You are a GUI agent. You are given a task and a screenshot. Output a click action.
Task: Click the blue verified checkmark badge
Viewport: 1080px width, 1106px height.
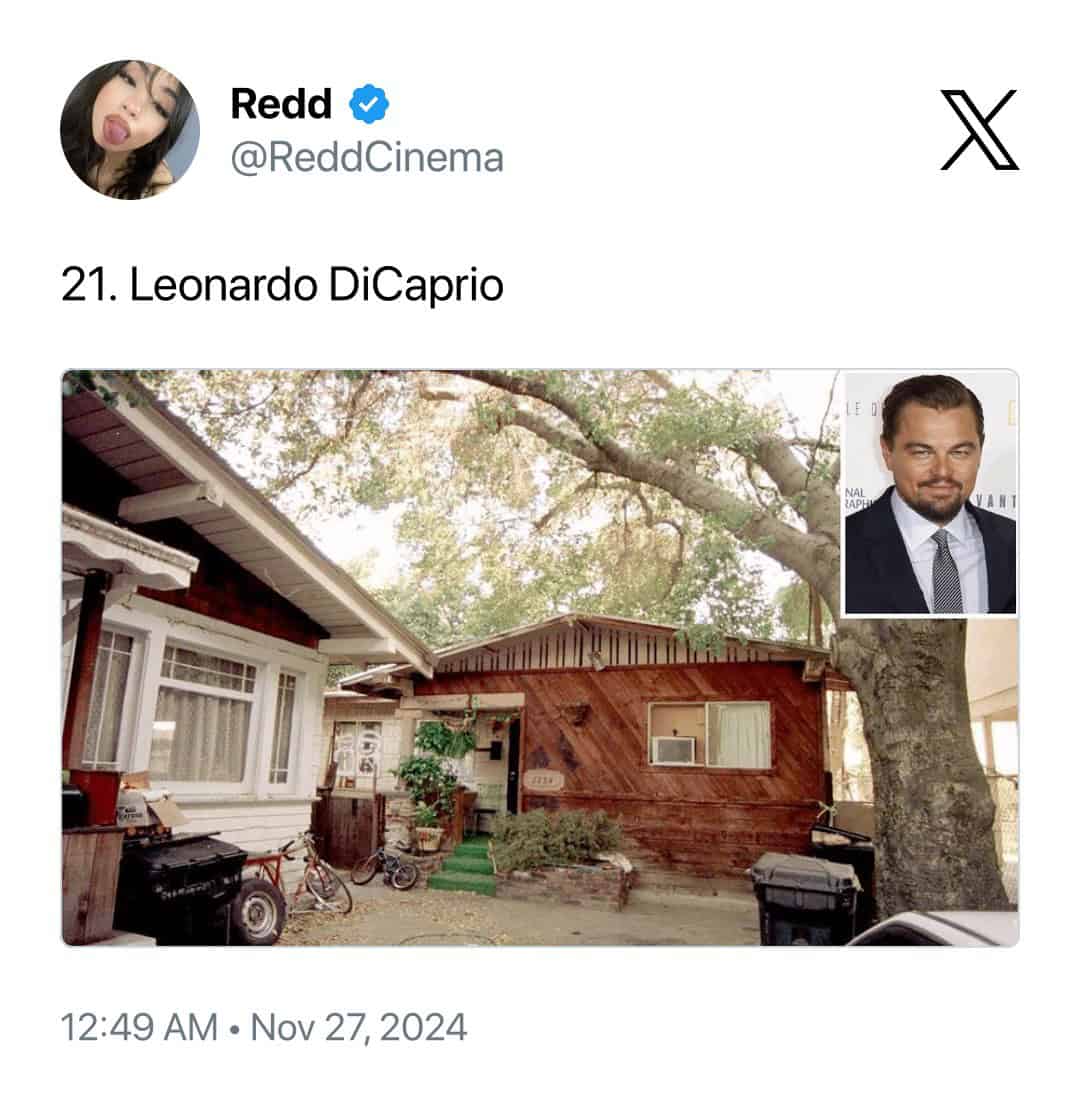(x=369, y=104)
